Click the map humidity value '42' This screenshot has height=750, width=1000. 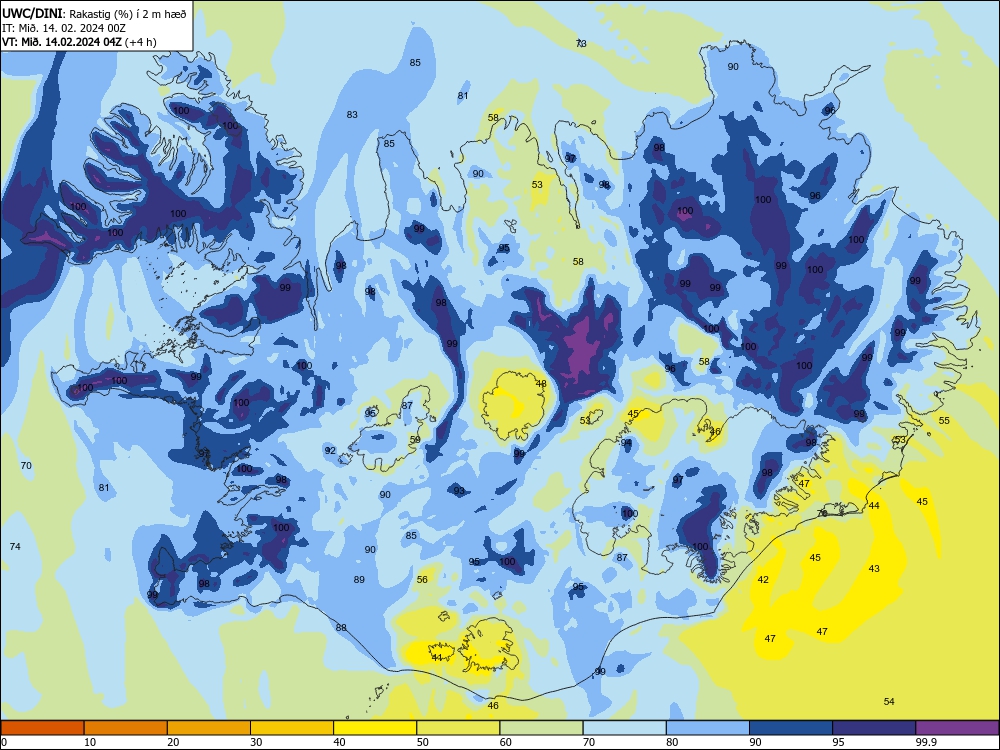[763, 580]
